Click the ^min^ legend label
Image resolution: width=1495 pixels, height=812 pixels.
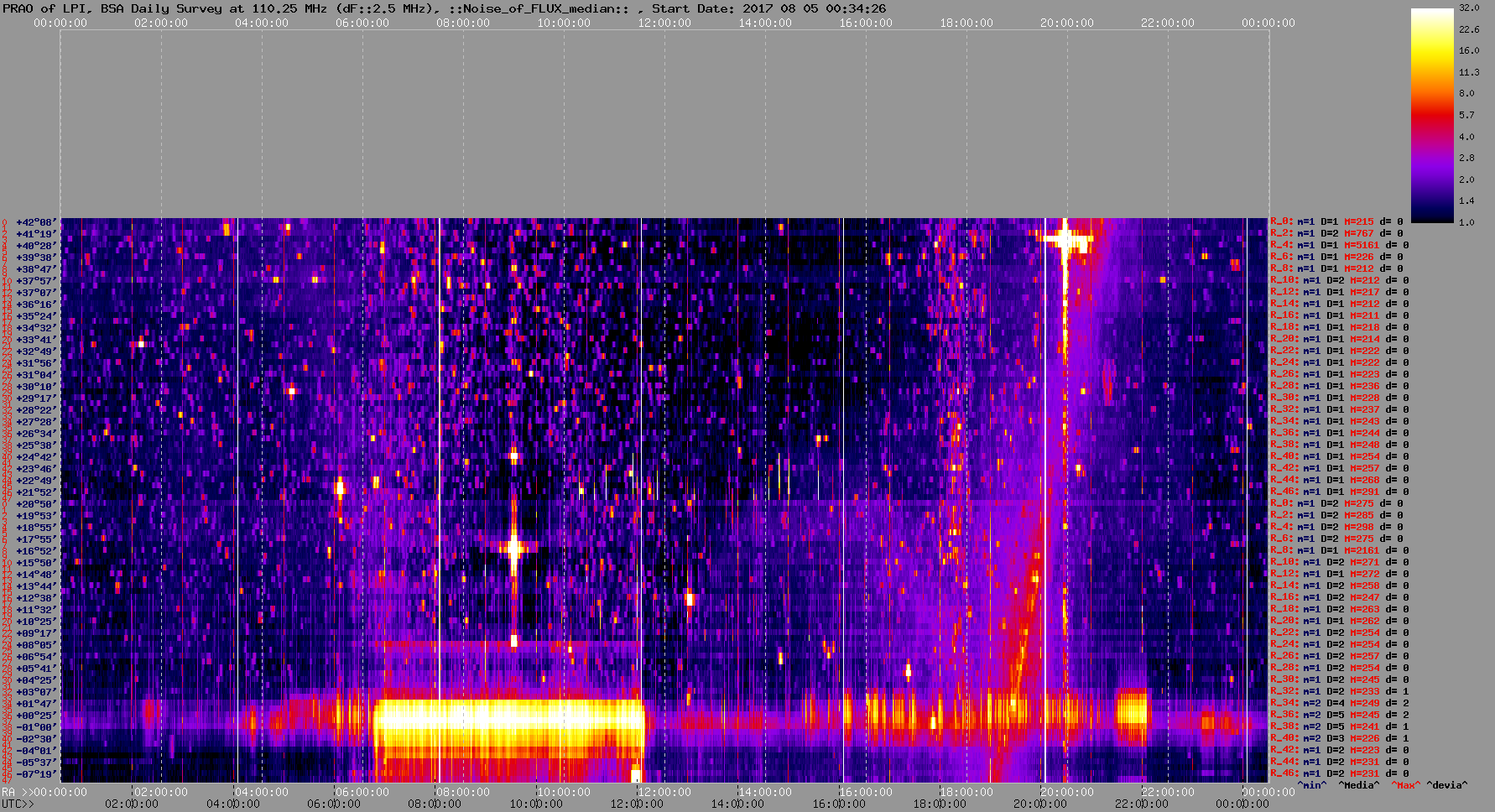click(1312, 786)
